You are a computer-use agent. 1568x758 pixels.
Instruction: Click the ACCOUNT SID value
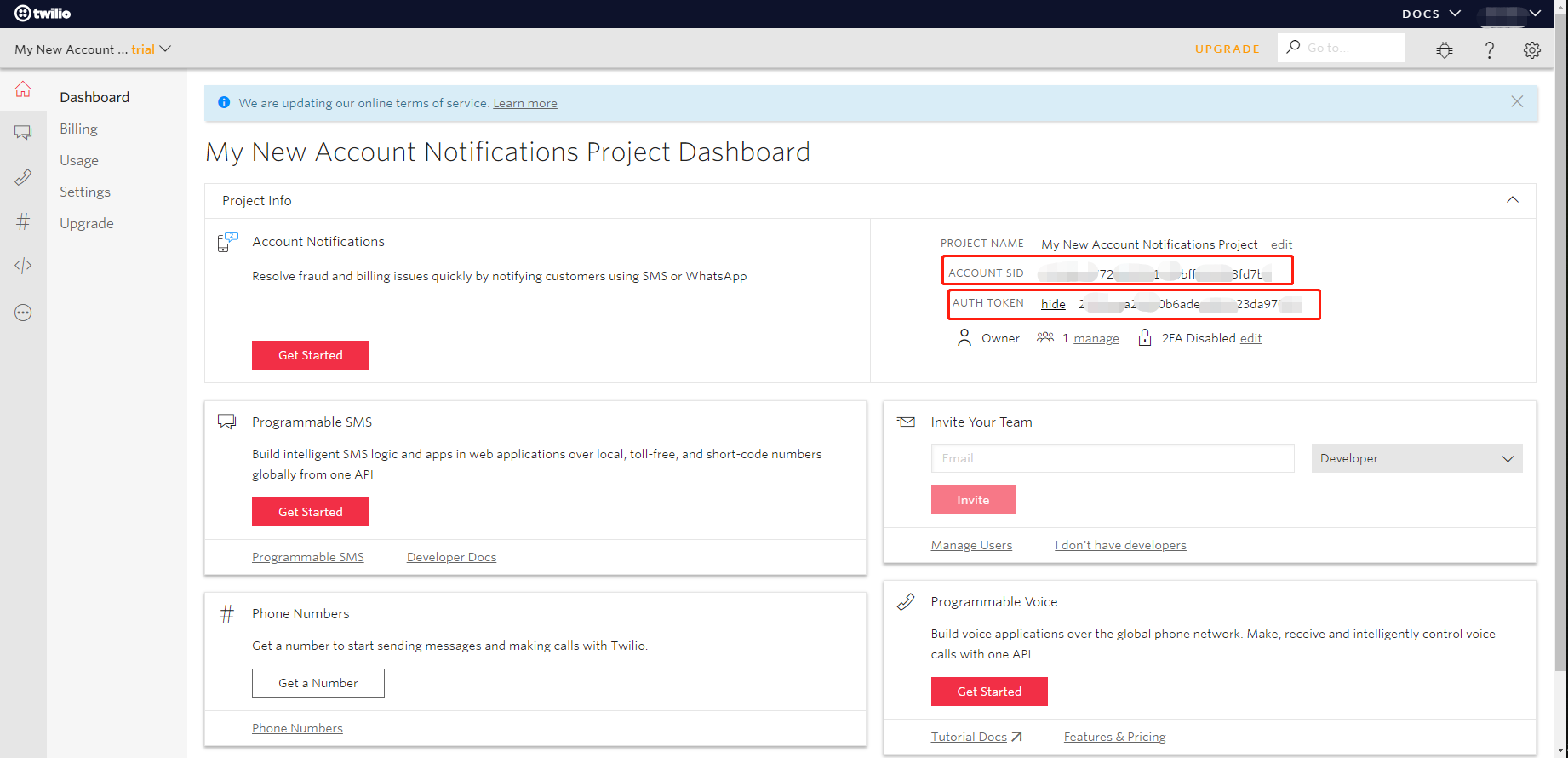(1155, 273)
